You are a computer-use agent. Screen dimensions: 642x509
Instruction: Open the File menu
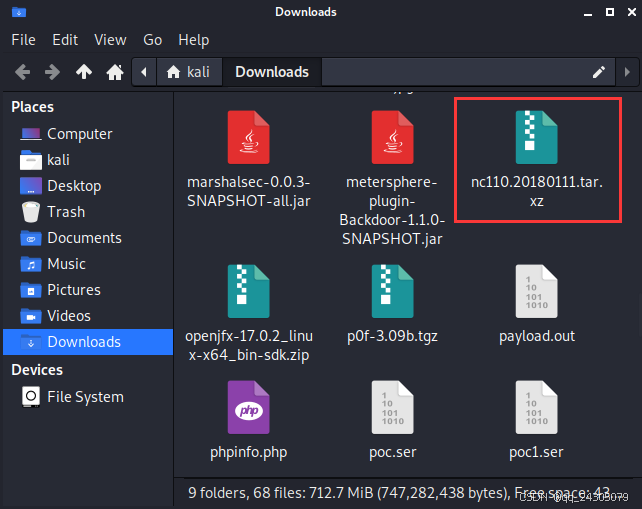click(23, 40)
